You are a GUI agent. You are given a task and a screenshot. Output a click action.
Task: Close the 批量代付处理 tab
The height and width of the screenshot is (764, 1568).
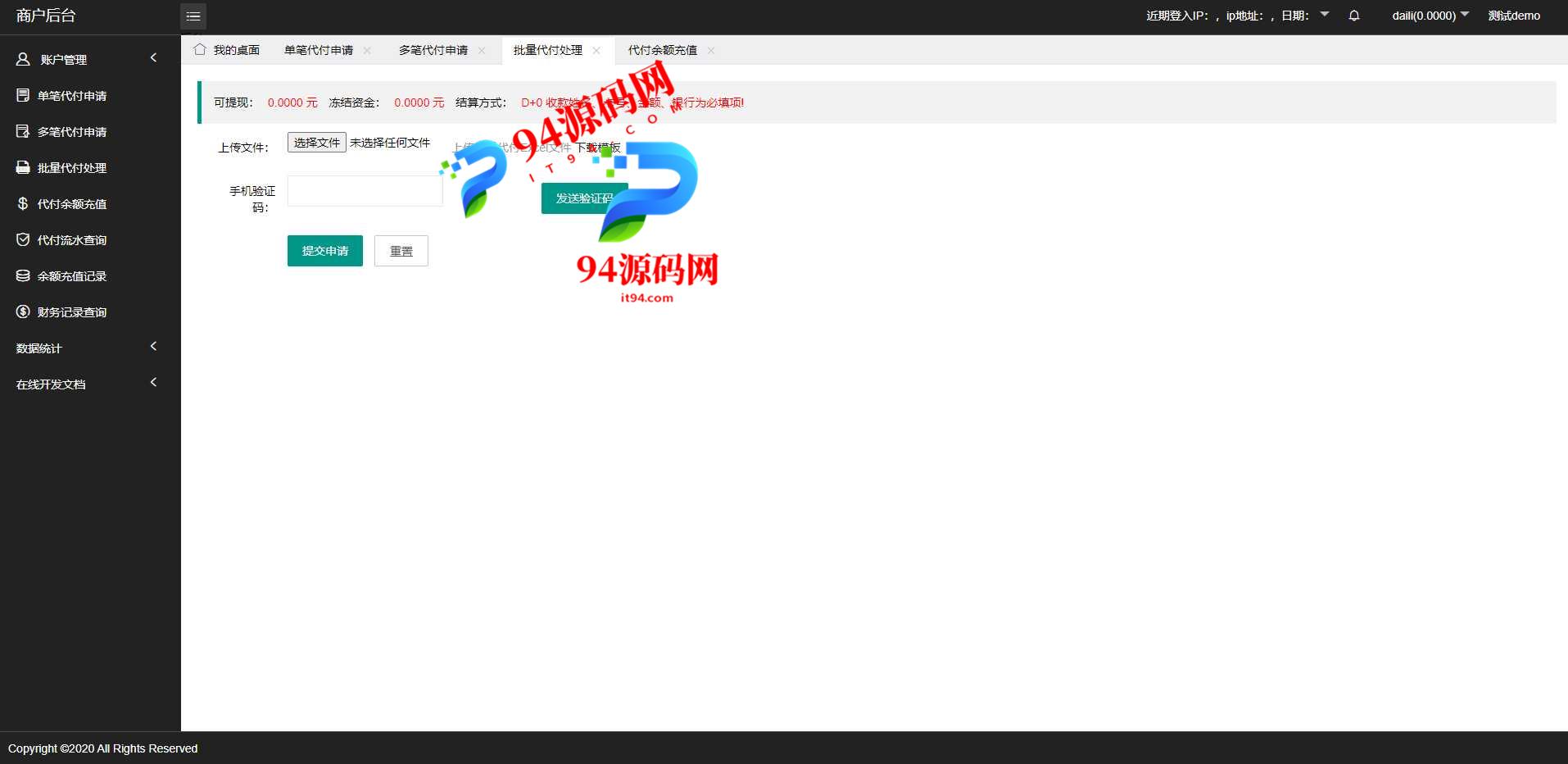[x=596, y=50]
